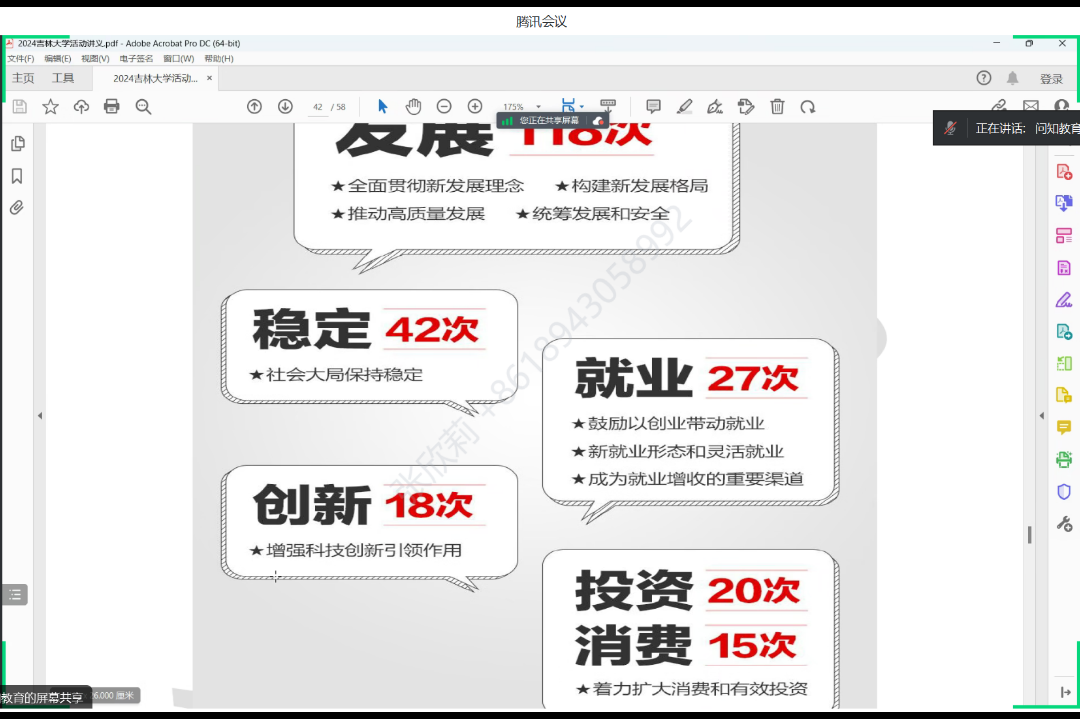This screenshot has height=720, width=1080.
Task: Go to next page arrow
Action: [x=285, y=107]
